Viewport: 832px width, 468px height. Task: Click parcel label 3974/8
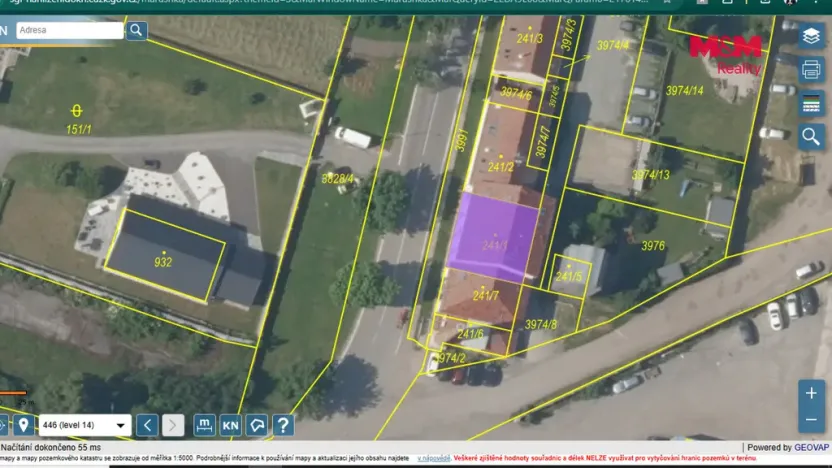541,324
